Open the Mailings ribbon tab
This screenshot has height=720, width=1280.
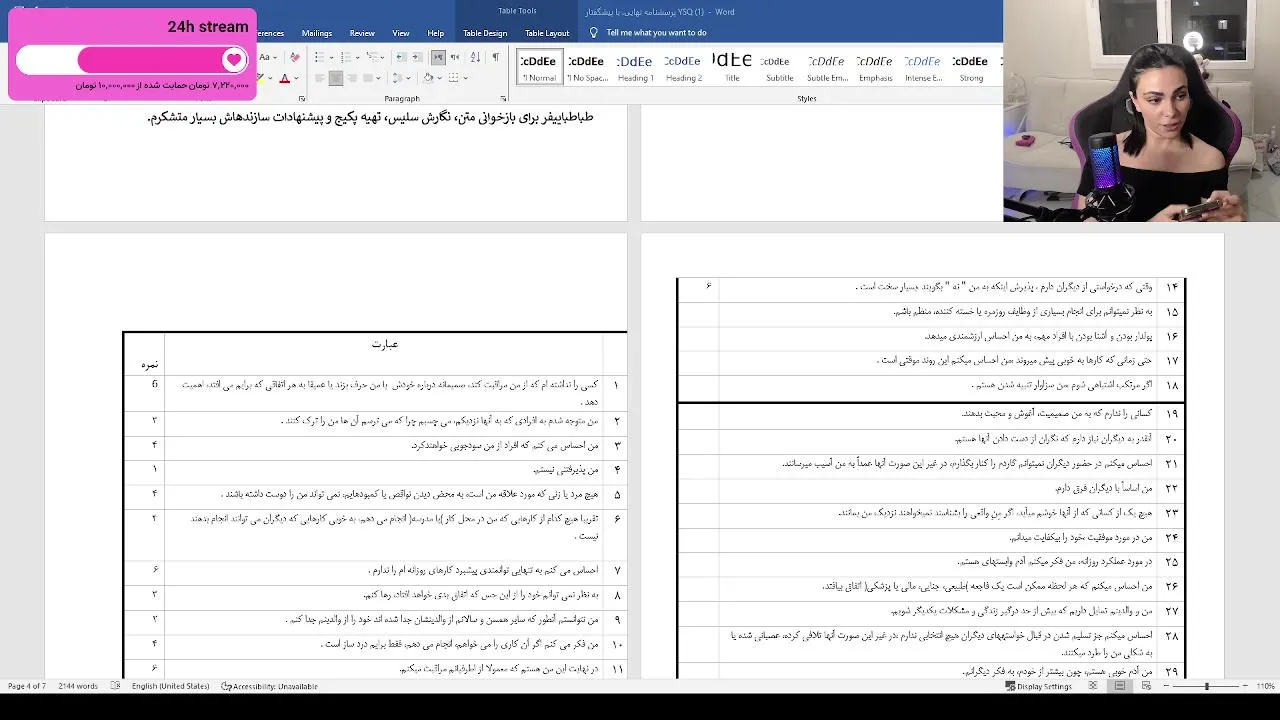pos(317,33)
